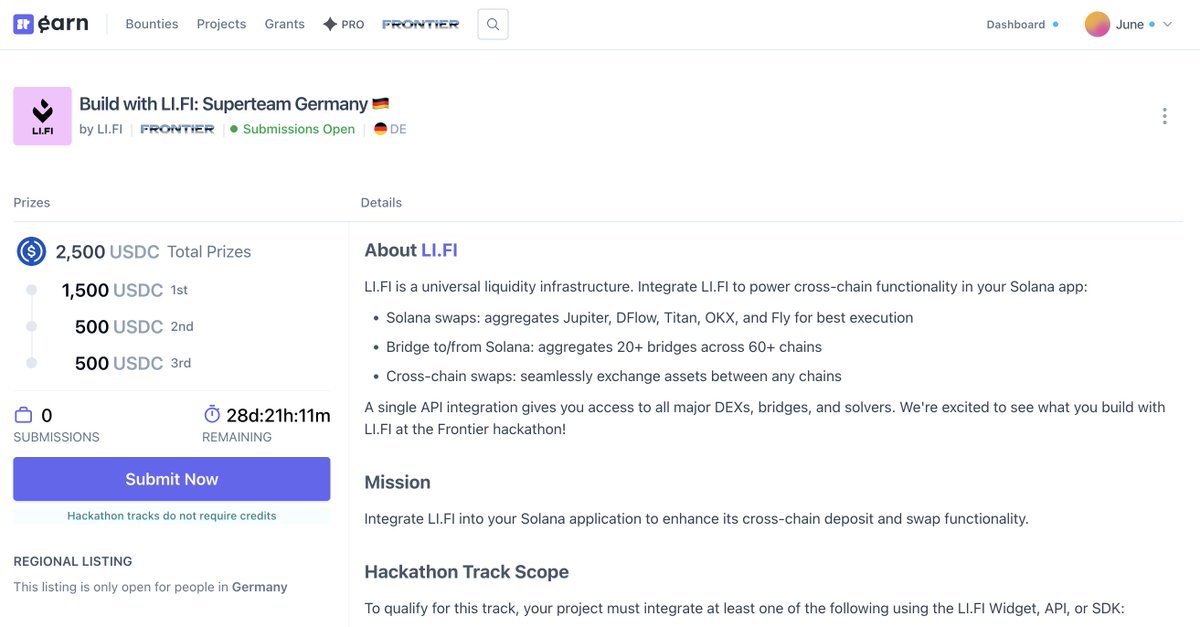This screenshot has height=627, width=1200.
Task: Open the FRONTIER page from the navigation
Action: point(420,23)
